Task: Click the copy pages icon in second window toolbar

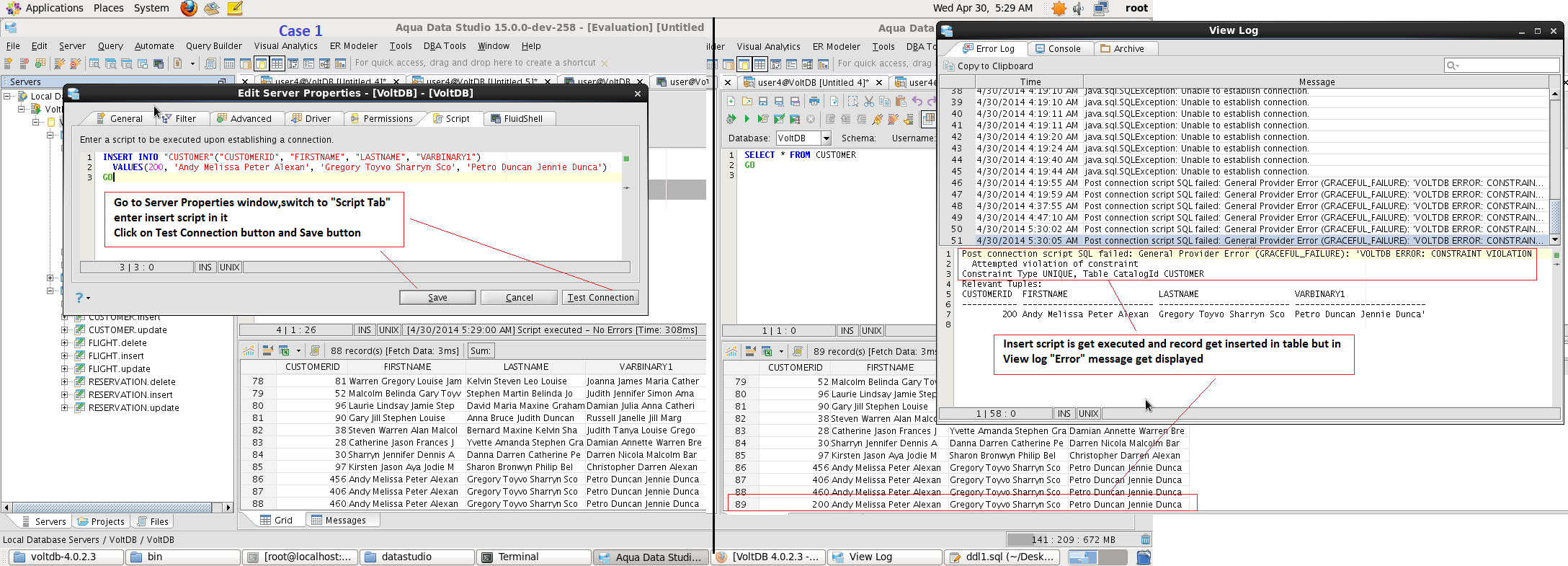Action: (x=885, y=101)
